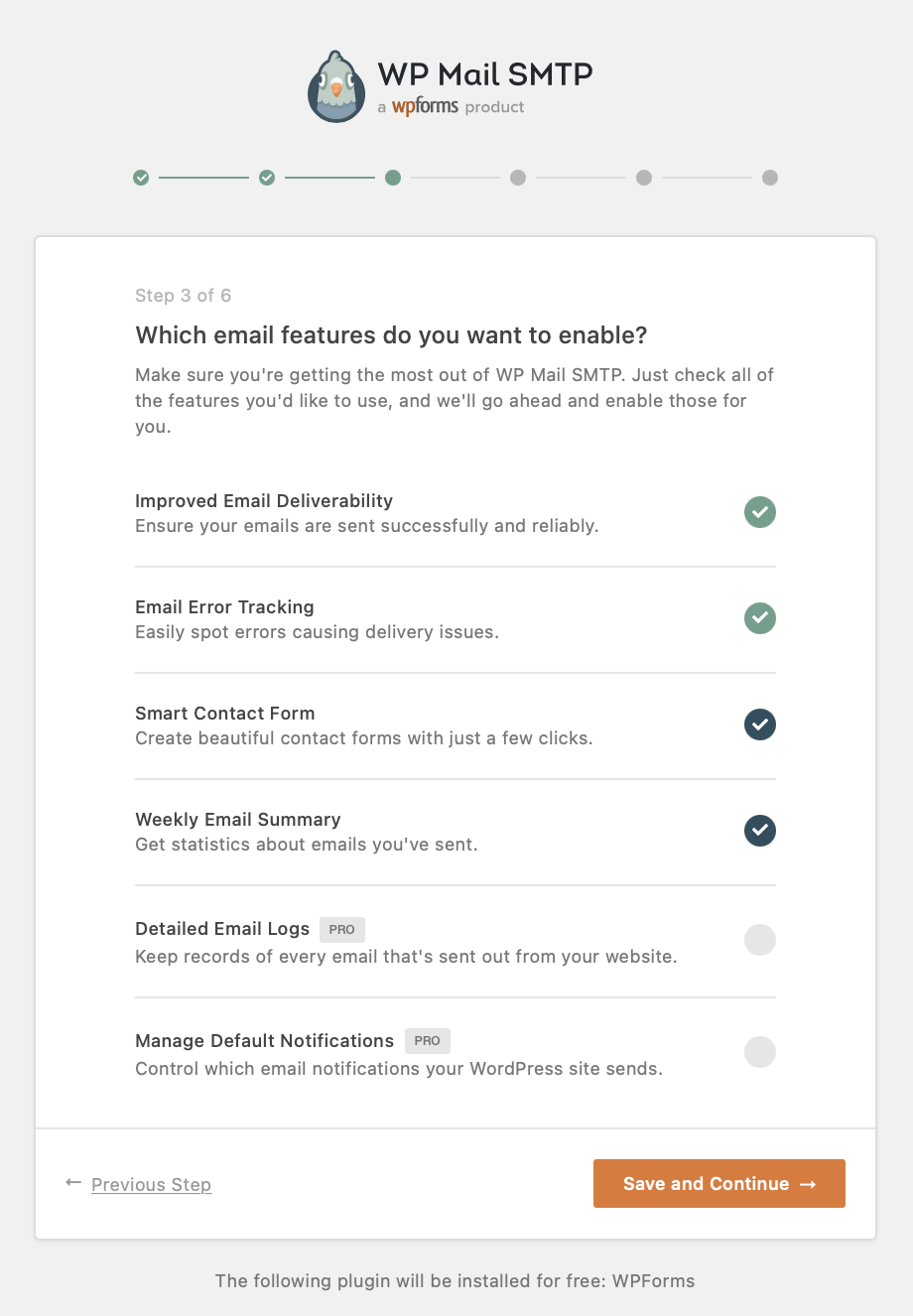Enable Manage Default Notifications
Screen dimensions: 913x1316
point(759,1052)
